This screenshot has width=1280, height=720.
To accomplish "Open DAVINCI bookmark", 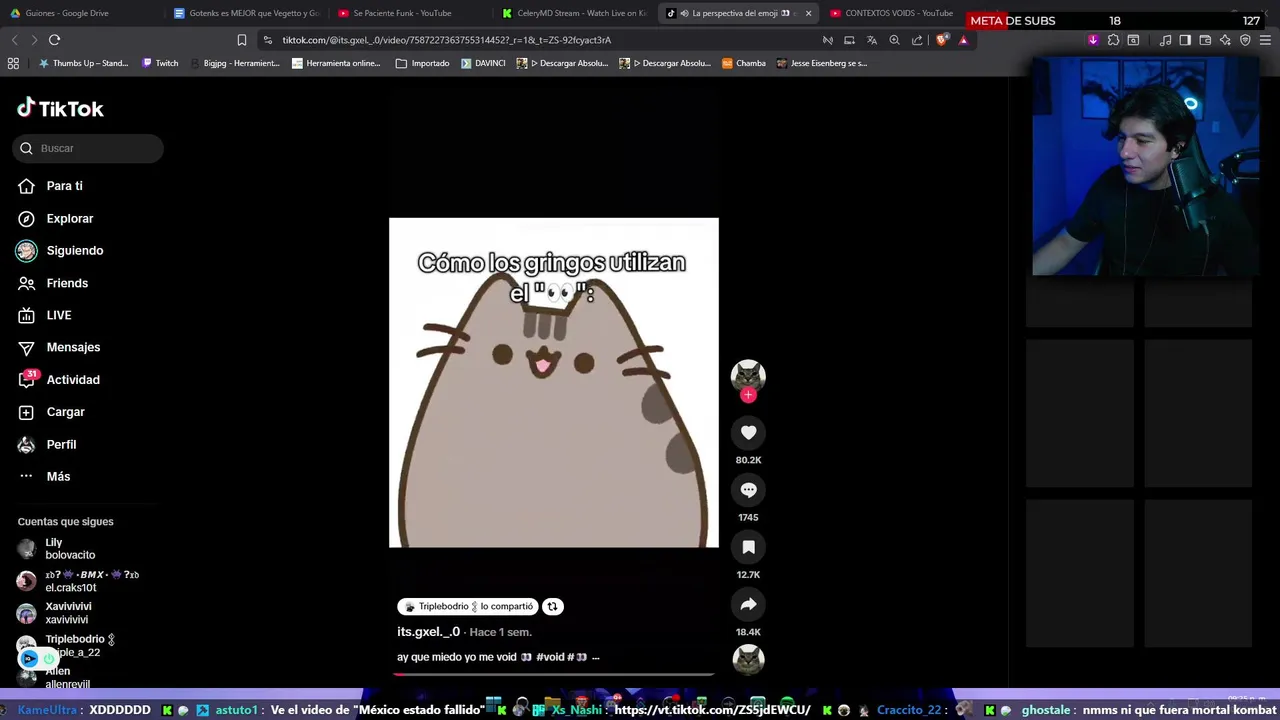I will [483, 63].
